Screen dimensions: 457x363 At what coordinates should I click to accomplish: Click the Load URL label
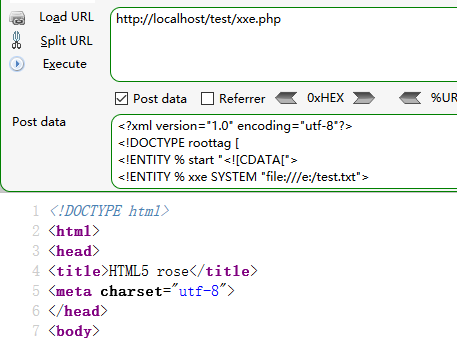[66, 17]
